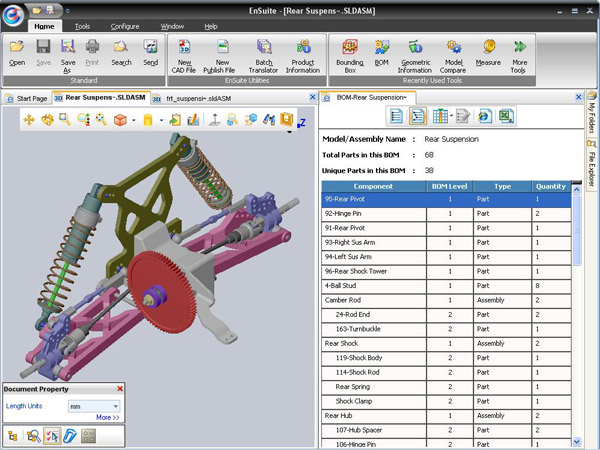Activate Zoom Window magnifier tool
600x450 pixels.
[x=65, y=120]
